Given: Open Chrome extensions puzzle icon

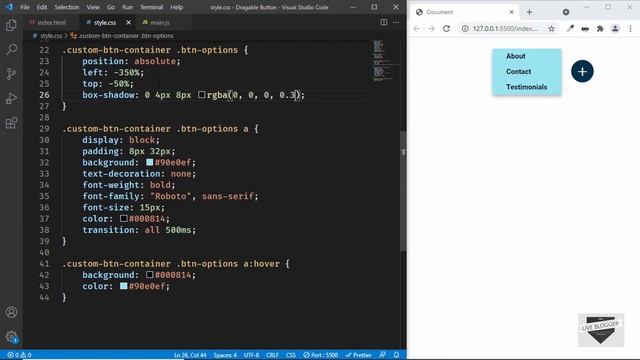Looking at the screenshot, I should (x=600, y=29).
